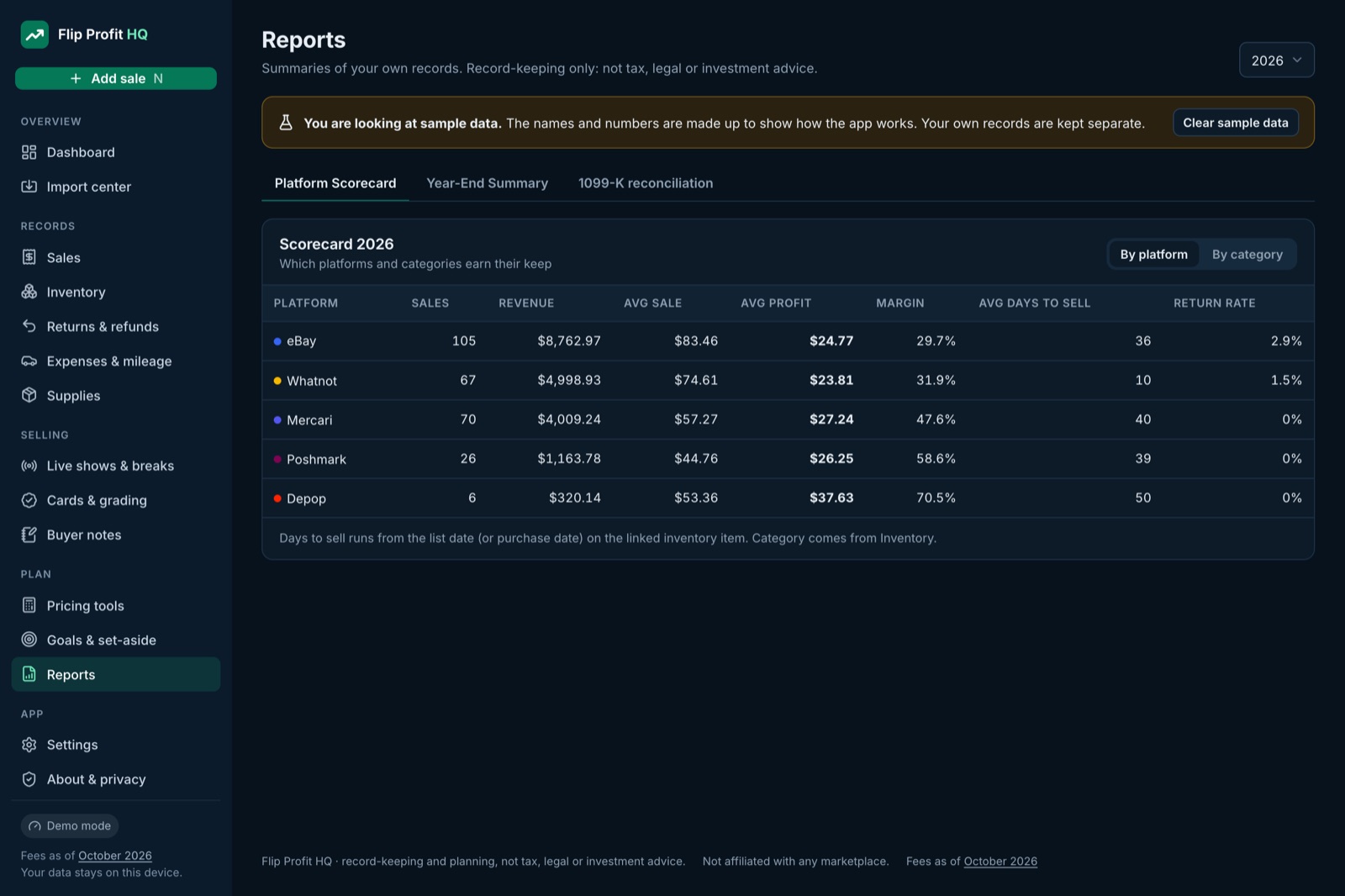This screenshot has width=1345, height=896.
Task: Click the Supplies package icon
Action: (x=29, y=395)
